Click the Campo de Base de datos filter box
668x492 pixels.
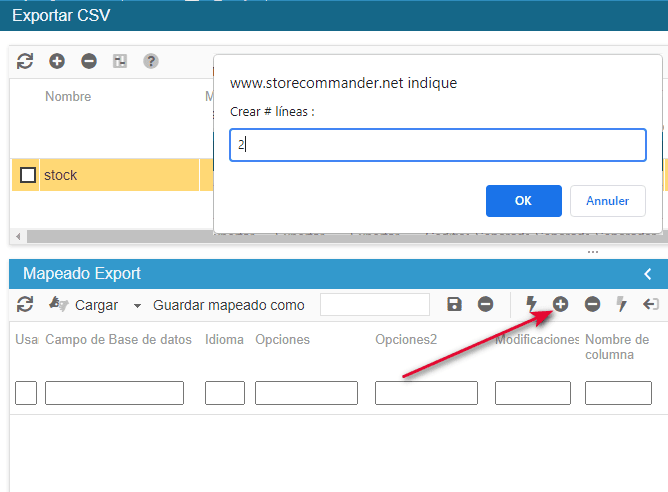pyautogui.click(x=114, y=393)
